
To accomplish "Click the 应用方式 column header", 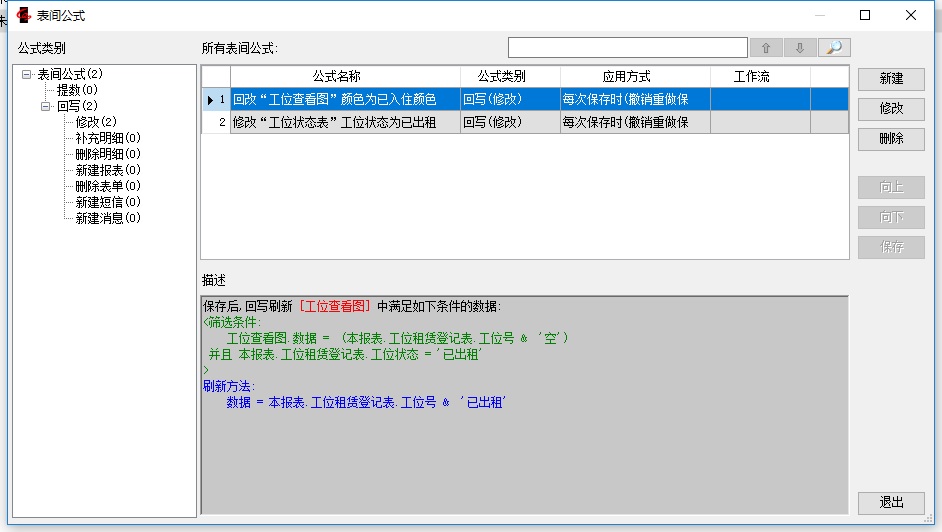I will coord(626,76).
